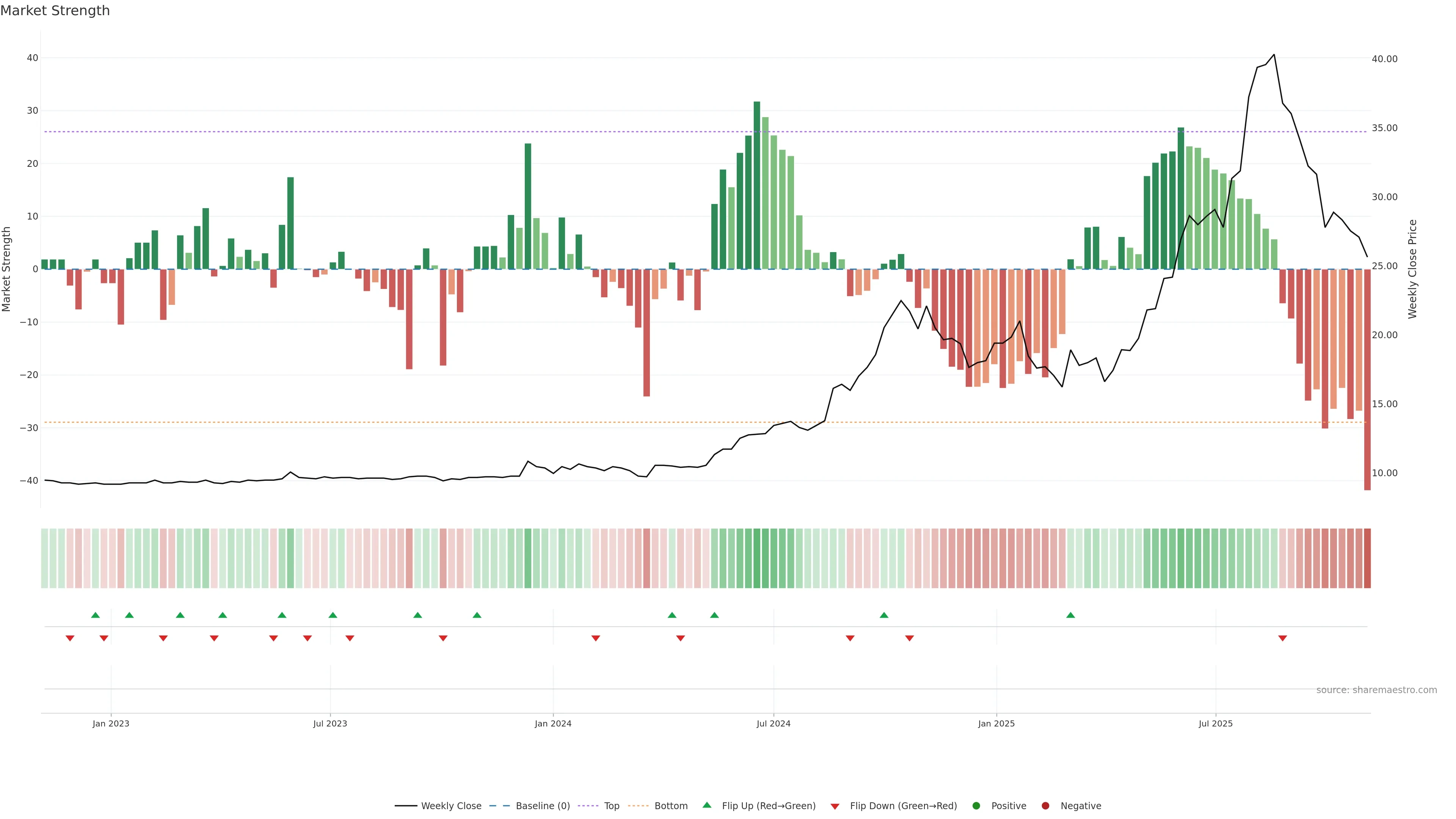This screenshot has height=819, width=1456.
Task: Click the Flip Up (Red→Green) legend label
Action: click(x=768, y=805)
